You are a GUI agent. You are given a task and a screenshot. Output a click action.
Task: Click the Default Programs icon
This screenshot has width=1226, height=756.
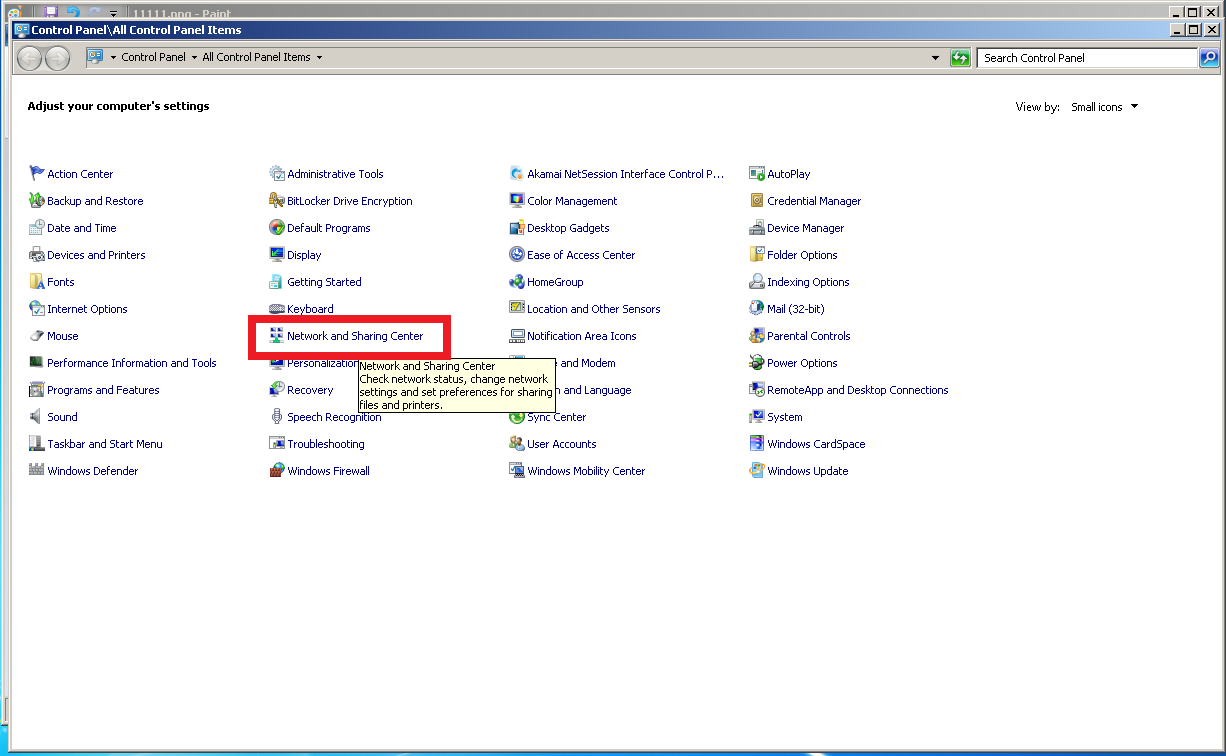(x=277, y=228)
